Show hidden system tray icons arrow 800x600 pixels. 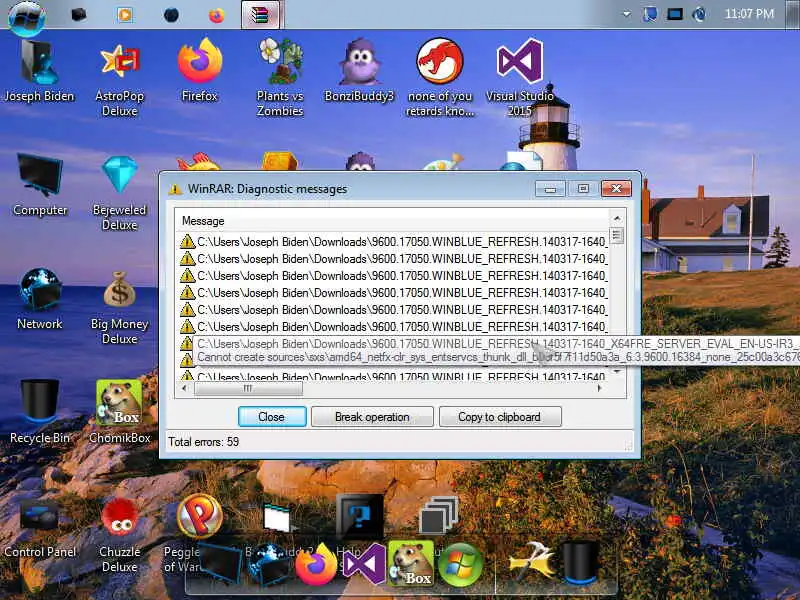click(626, 14)
